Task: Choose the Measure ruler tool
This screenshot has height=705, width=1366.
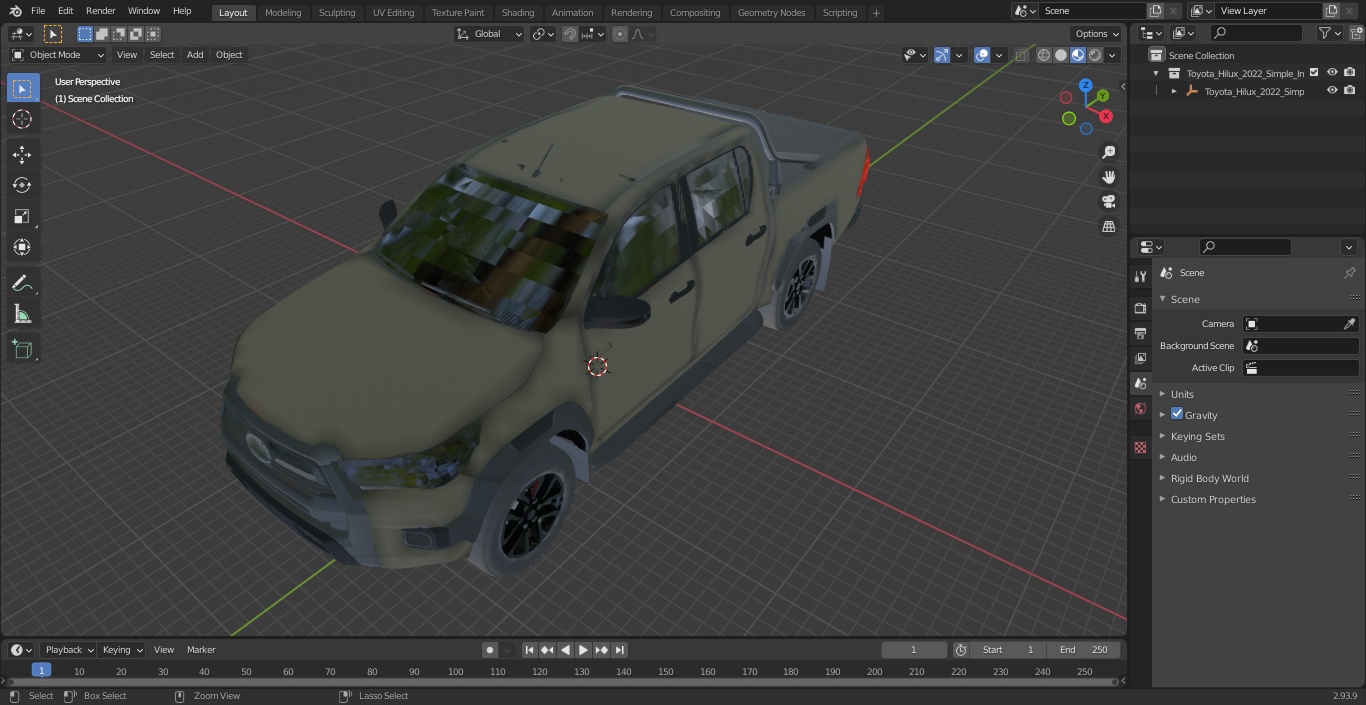Action: coord(22,315)
